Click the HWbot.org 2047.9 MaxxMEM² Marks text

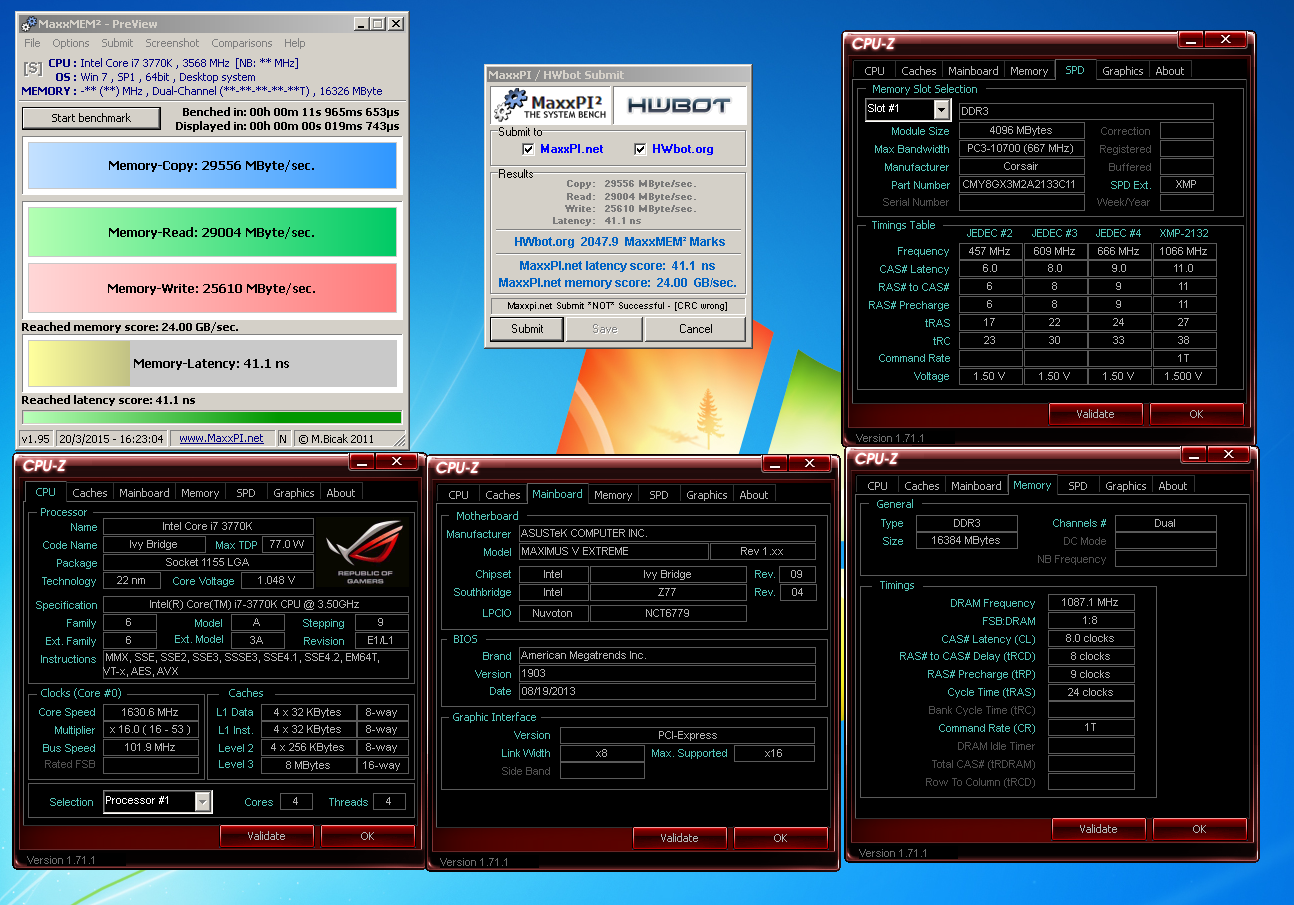click(x=619, y=241)
